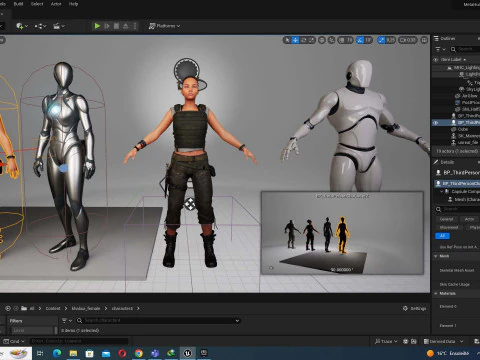Open the Select menu

click(37, 4)
